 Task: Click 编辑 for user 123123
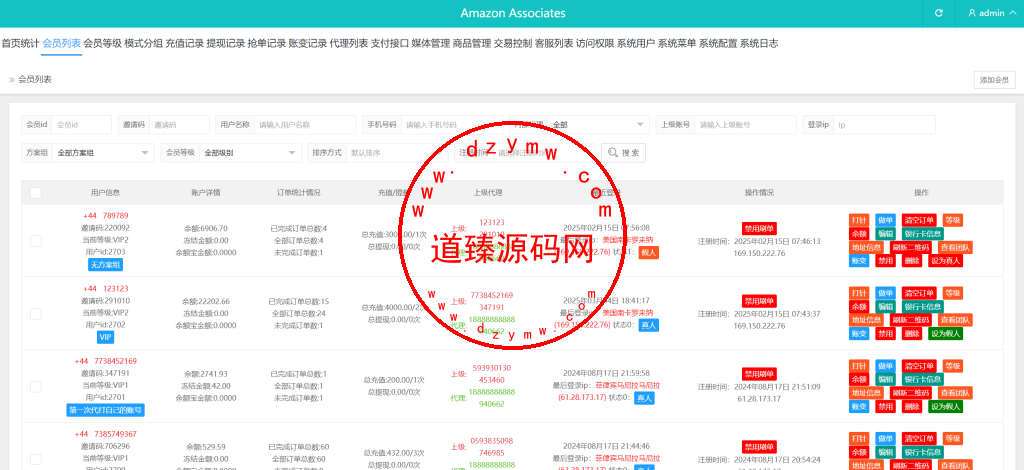click(x=886, y=306)
